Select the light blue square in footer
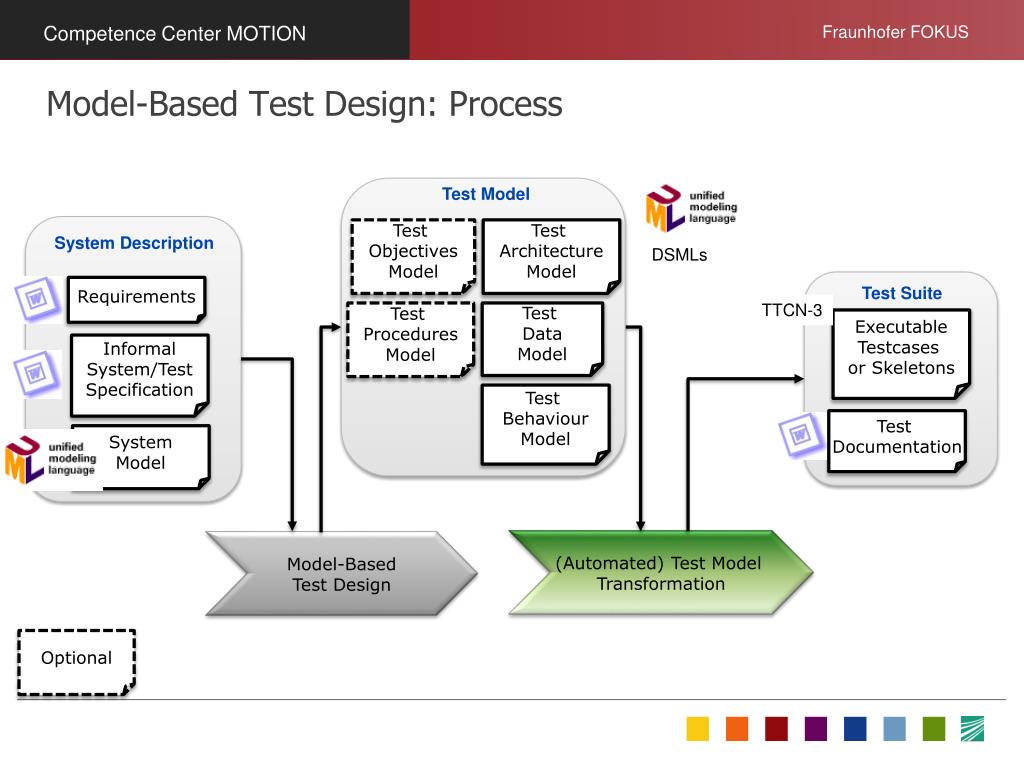The height and width of the screenshot is (768, 1024). coord(895,729)
